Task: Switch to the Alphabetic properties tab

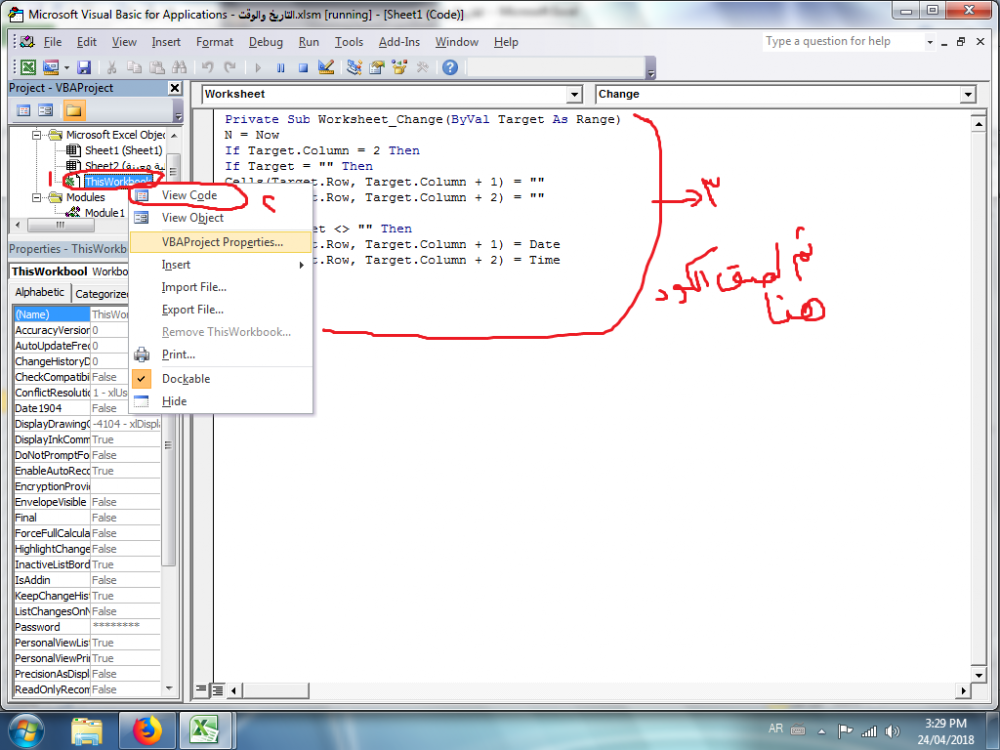Action: click(x=40, y=292)
